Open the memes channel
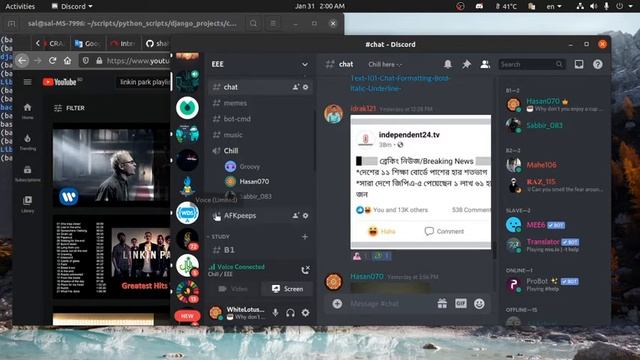640x360 pixels. (x=235, y=103)
